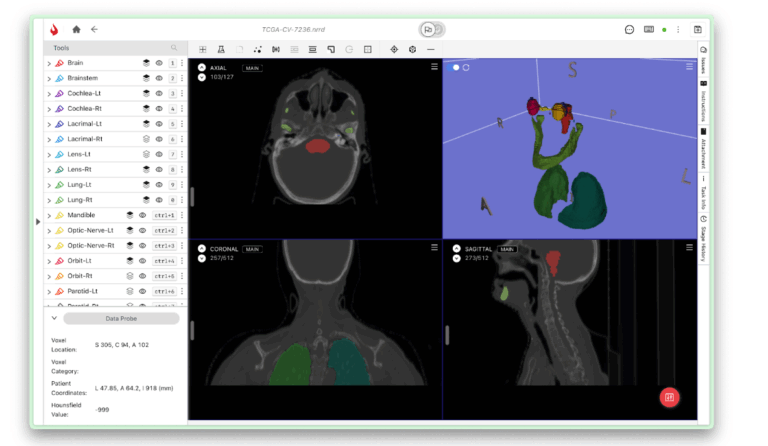This screenshot has width=768, height=446.
Task: Toggle the flag switch in header
Action: tap(432, 30)
